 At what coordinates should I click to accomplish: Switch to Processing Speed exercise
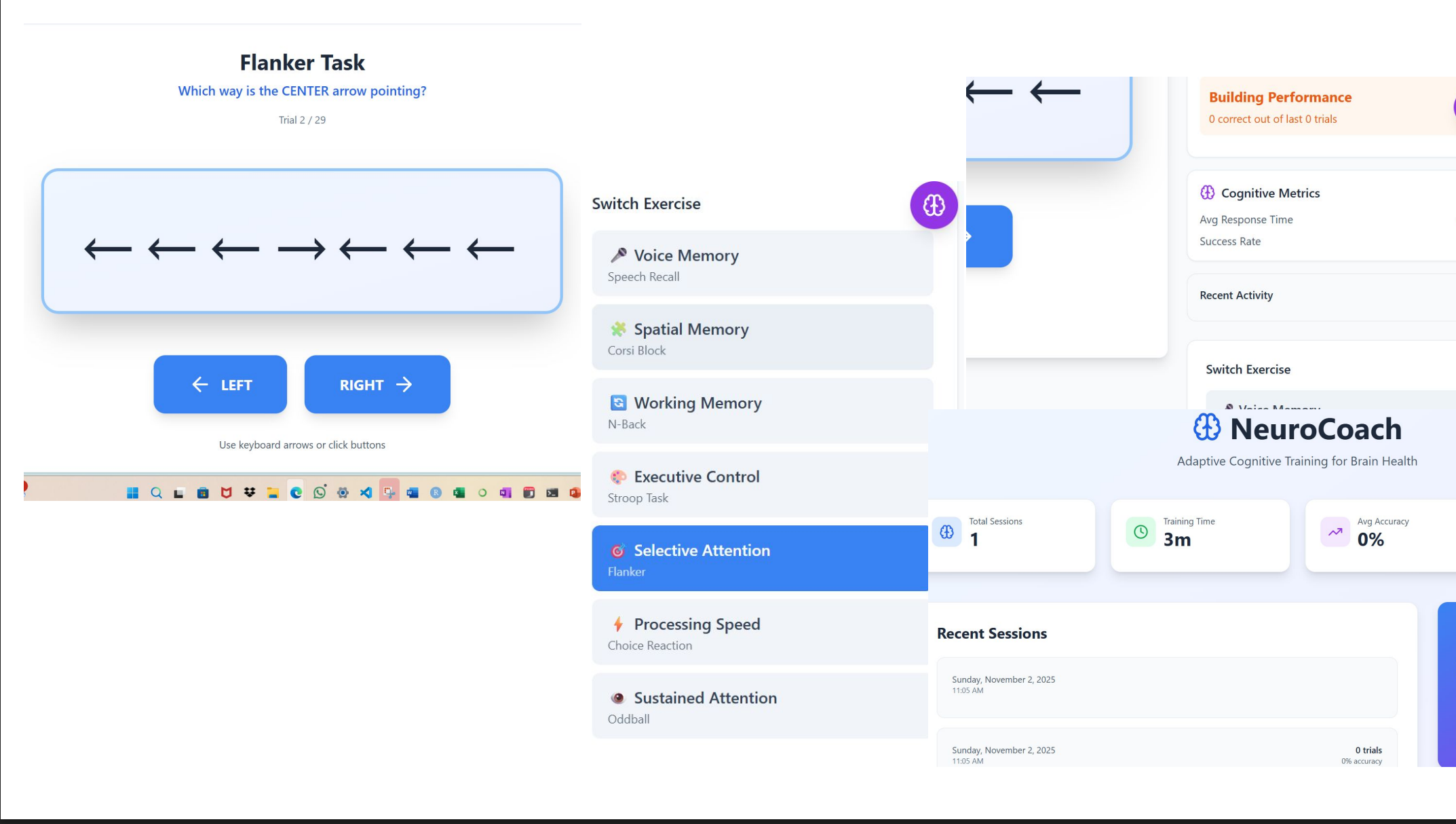point(760,633)
